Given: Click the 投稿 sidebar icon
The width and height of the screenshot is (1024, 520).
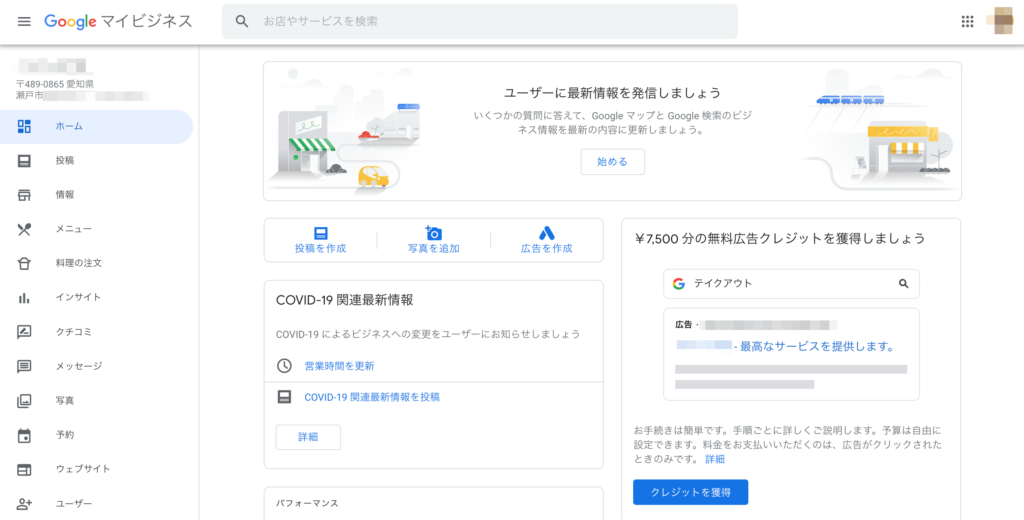Looking at the screenshot, I should pyautogui.click(x=24, y=161).
